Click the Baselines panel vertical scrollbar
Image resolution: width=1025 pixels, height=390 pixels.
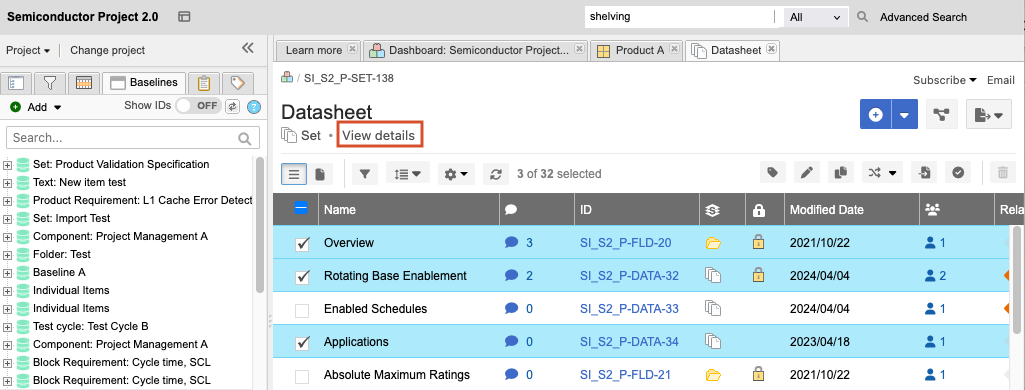260,225
